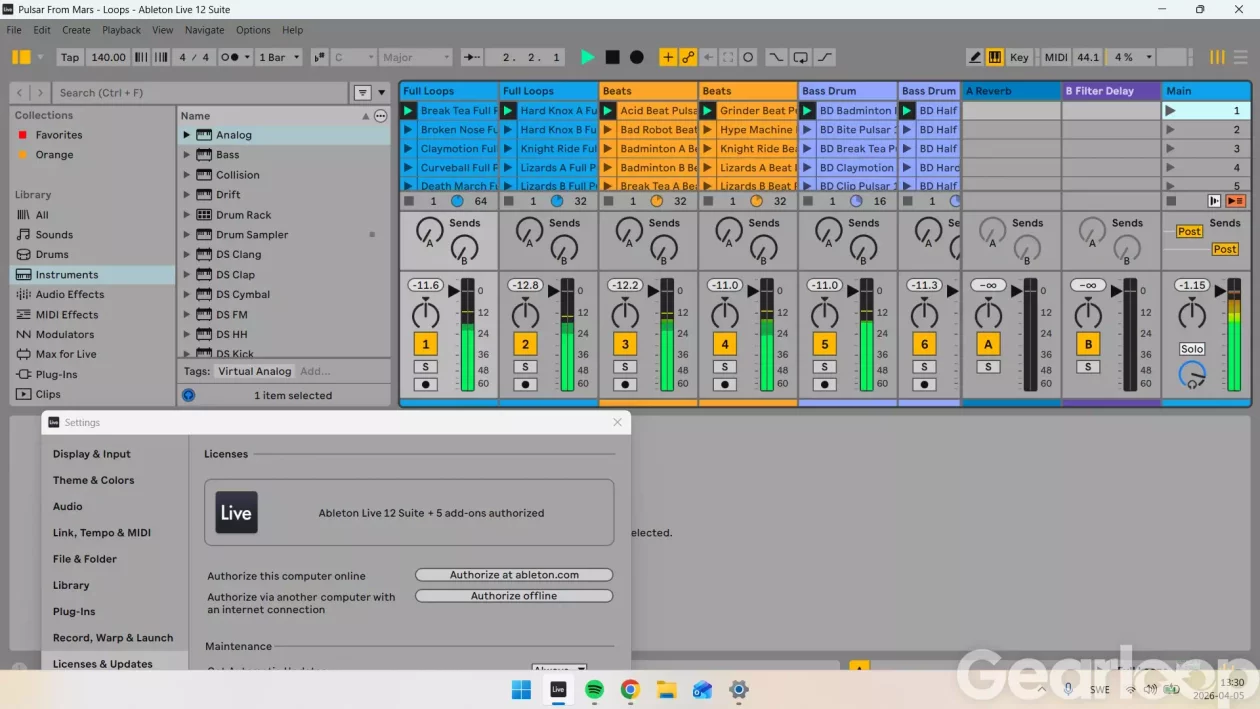Click the Authorize offline button
Image resolution: width=1260 pixels, height=709 pixels.
click(514, 596)
